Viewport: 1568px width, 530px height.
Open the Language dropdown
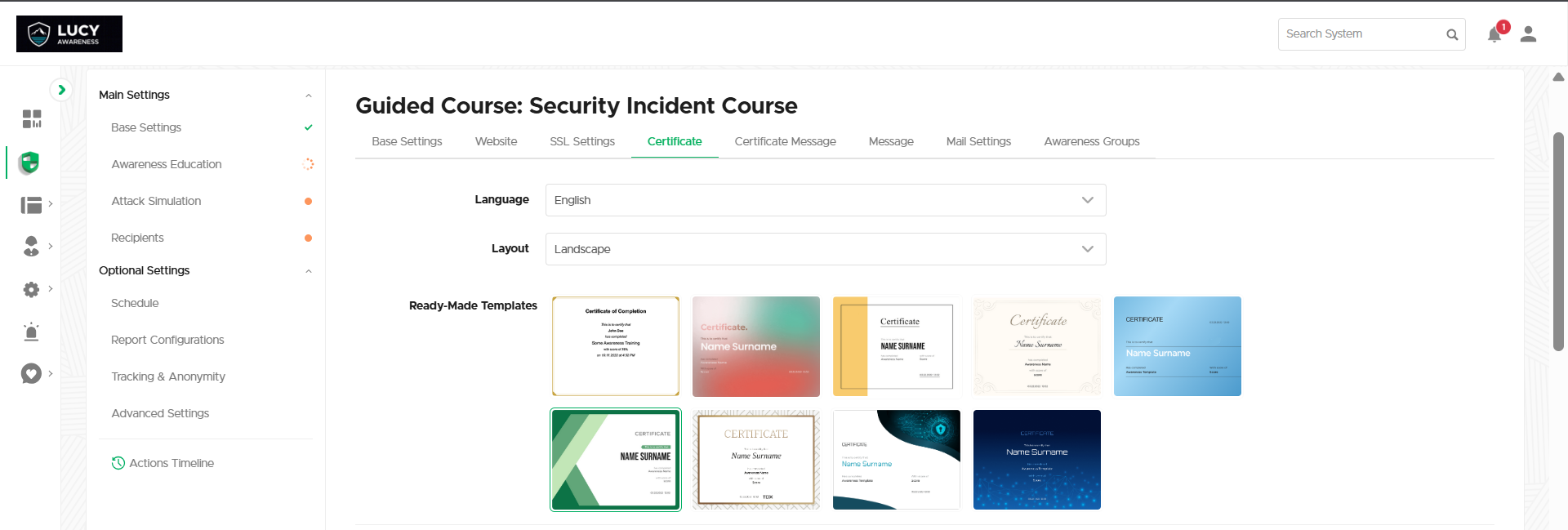click(x=825, y=200)
